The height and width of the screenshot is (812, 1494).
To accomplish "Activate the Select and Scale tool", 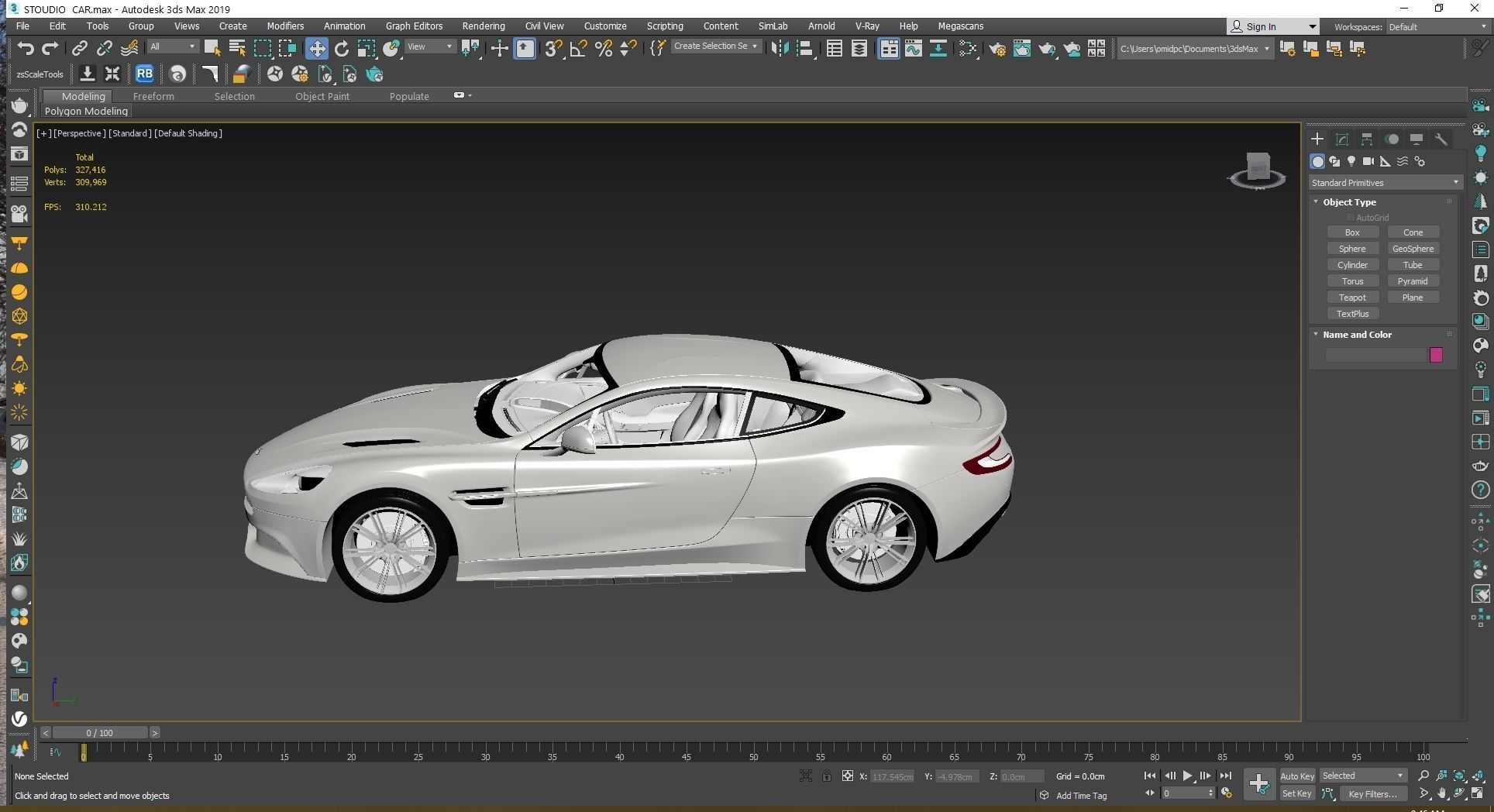I will click(x=367, y=48).
